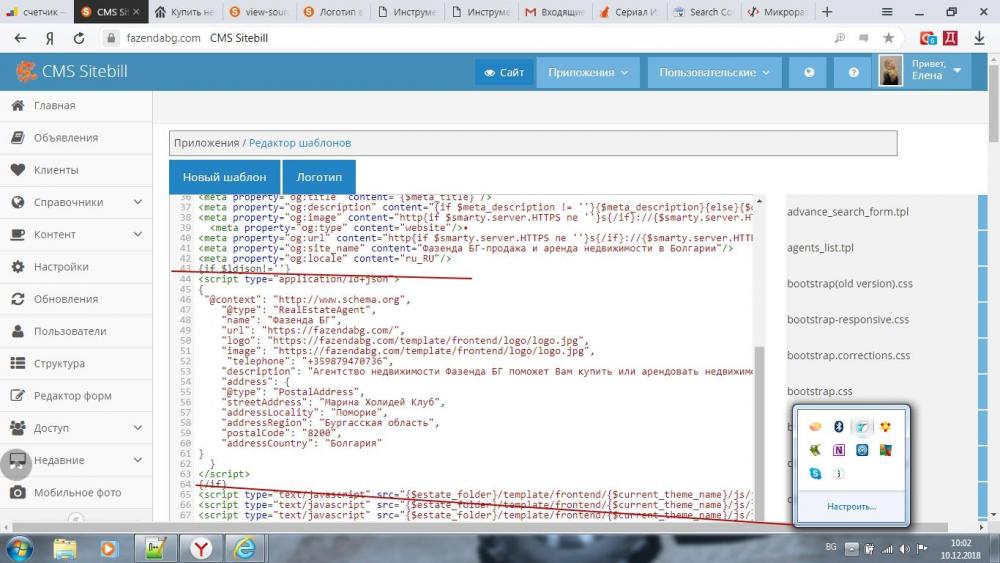Click the Bluetooth icon in tray popup
Image resolution: width=1000 pixels, height=563 pixels.
(839, 427)
